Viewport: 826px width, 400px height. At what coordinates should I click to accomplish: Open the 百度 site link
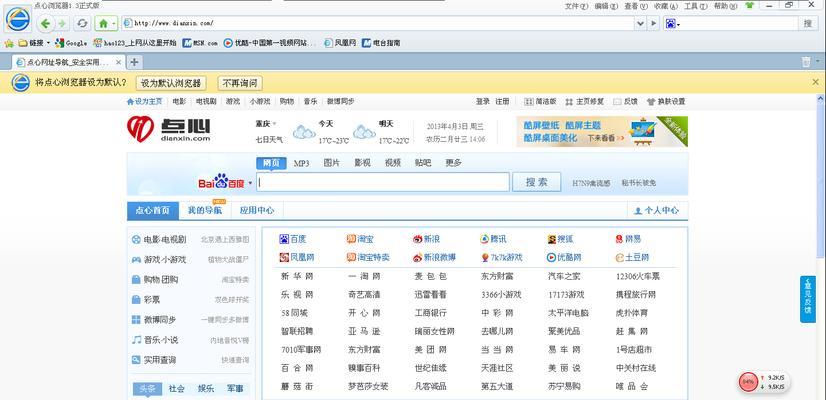coord(293,239)
